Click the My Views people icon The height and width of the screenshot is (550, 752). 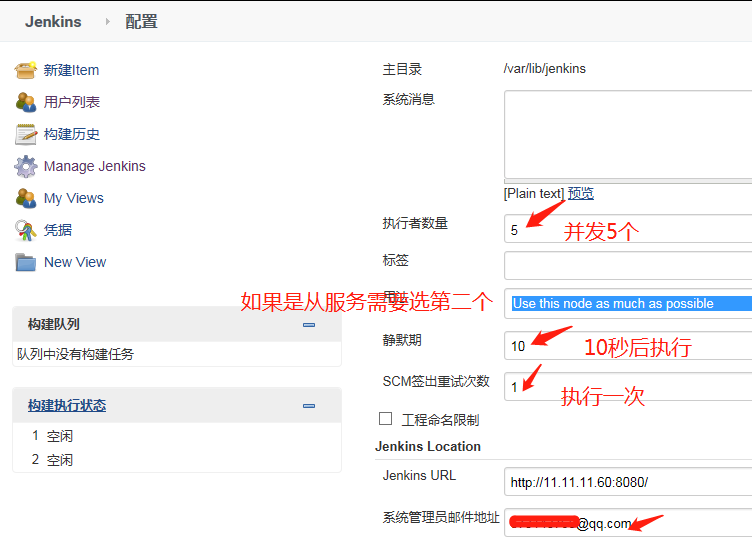click(25, 198)
